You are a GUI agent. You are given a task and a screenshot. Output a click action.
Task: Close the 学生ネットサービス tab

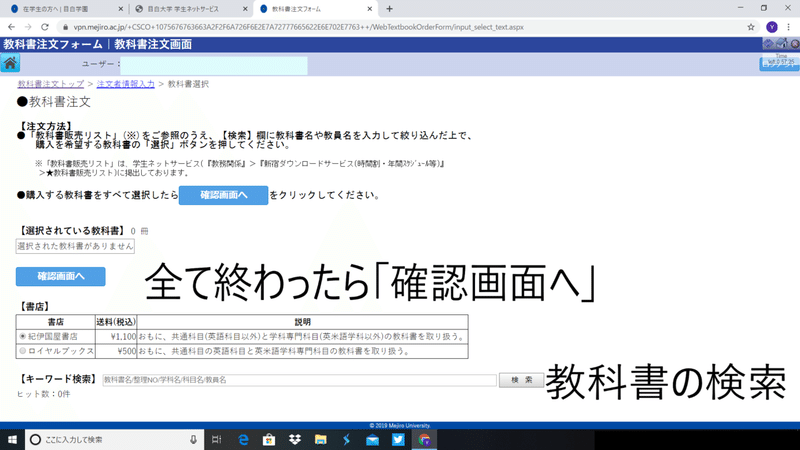coord(245,9)
